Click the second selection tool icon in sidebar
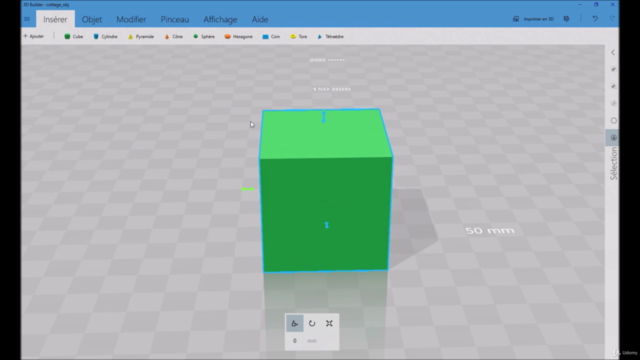Screen dimensions: 640x360 point(613,86)
